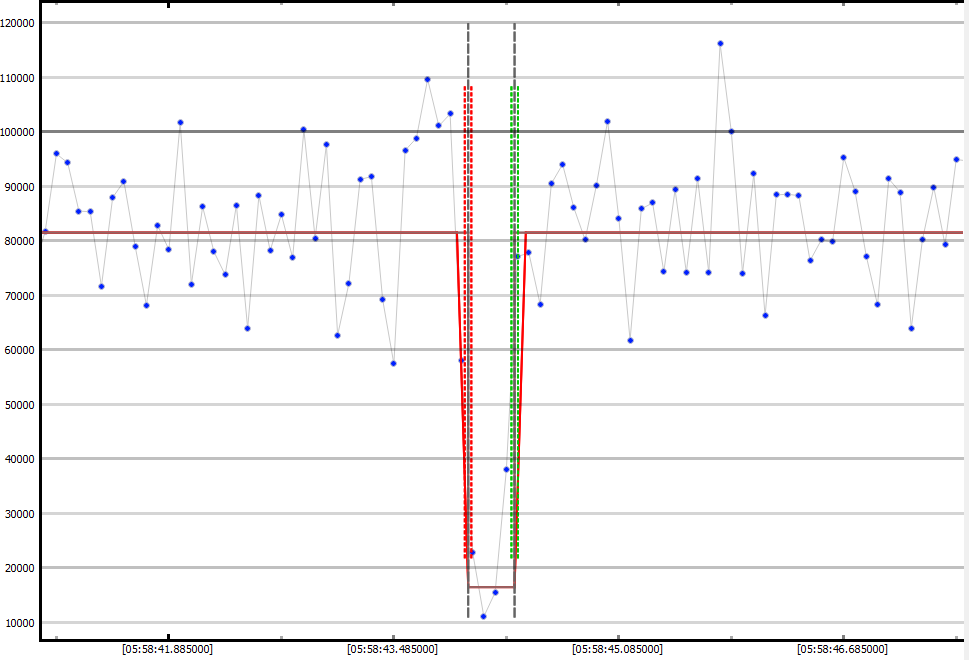
Task: Select the lowest data point near 11000
Action: (x=483, y=616)
